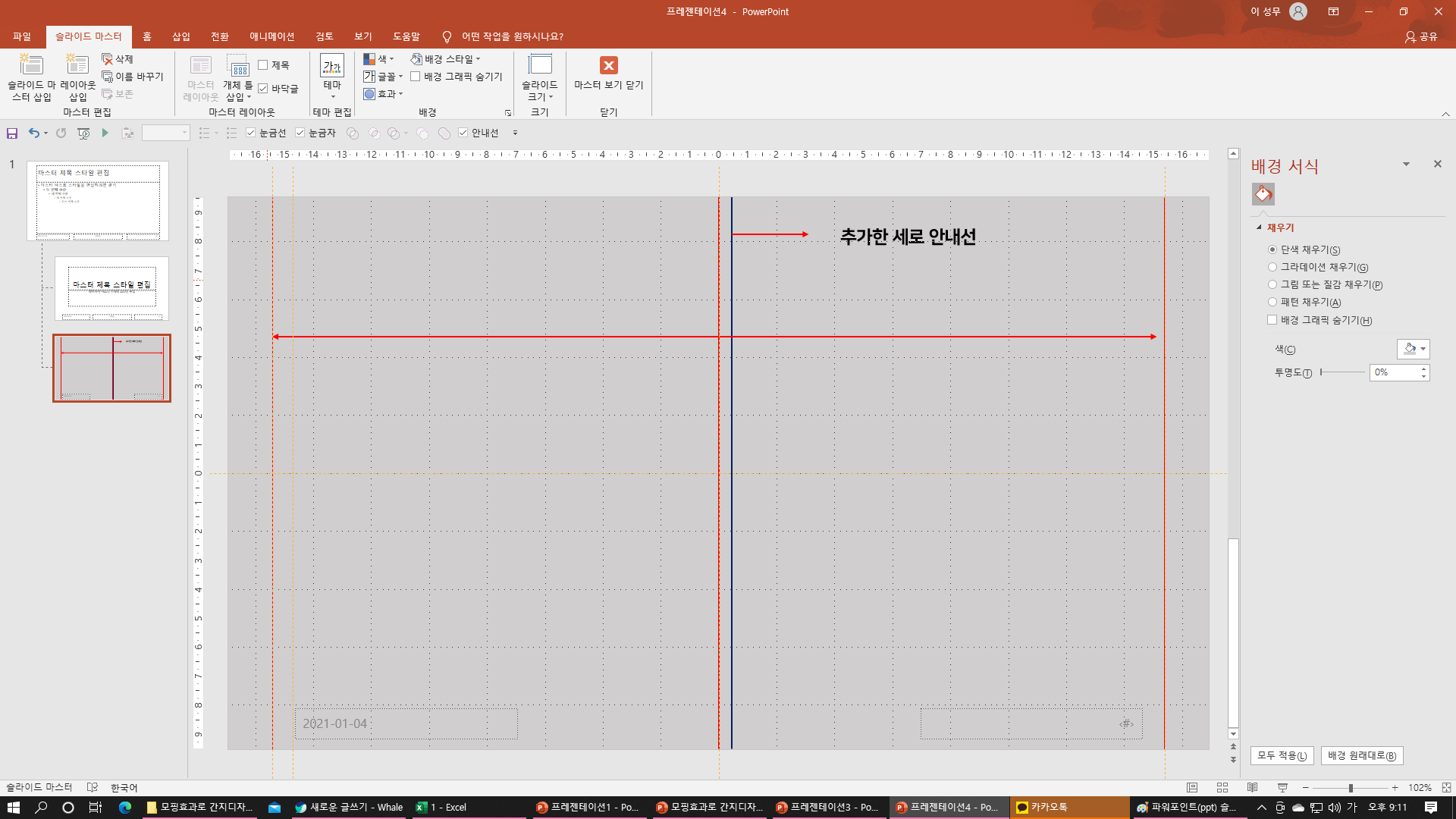Open the 글꼴 fonts dropdown

pyautogui.click(x=383, y=77)
